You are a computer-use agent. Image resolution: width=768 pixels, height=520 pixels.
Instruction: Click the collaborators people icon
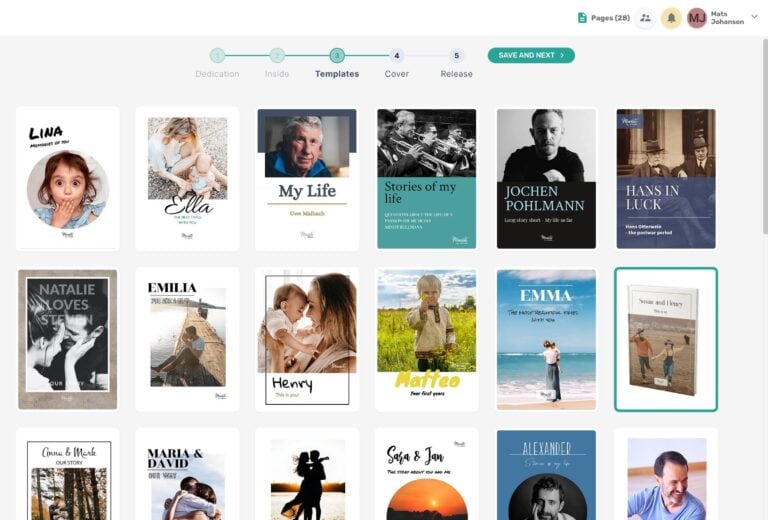coord(645,18)
